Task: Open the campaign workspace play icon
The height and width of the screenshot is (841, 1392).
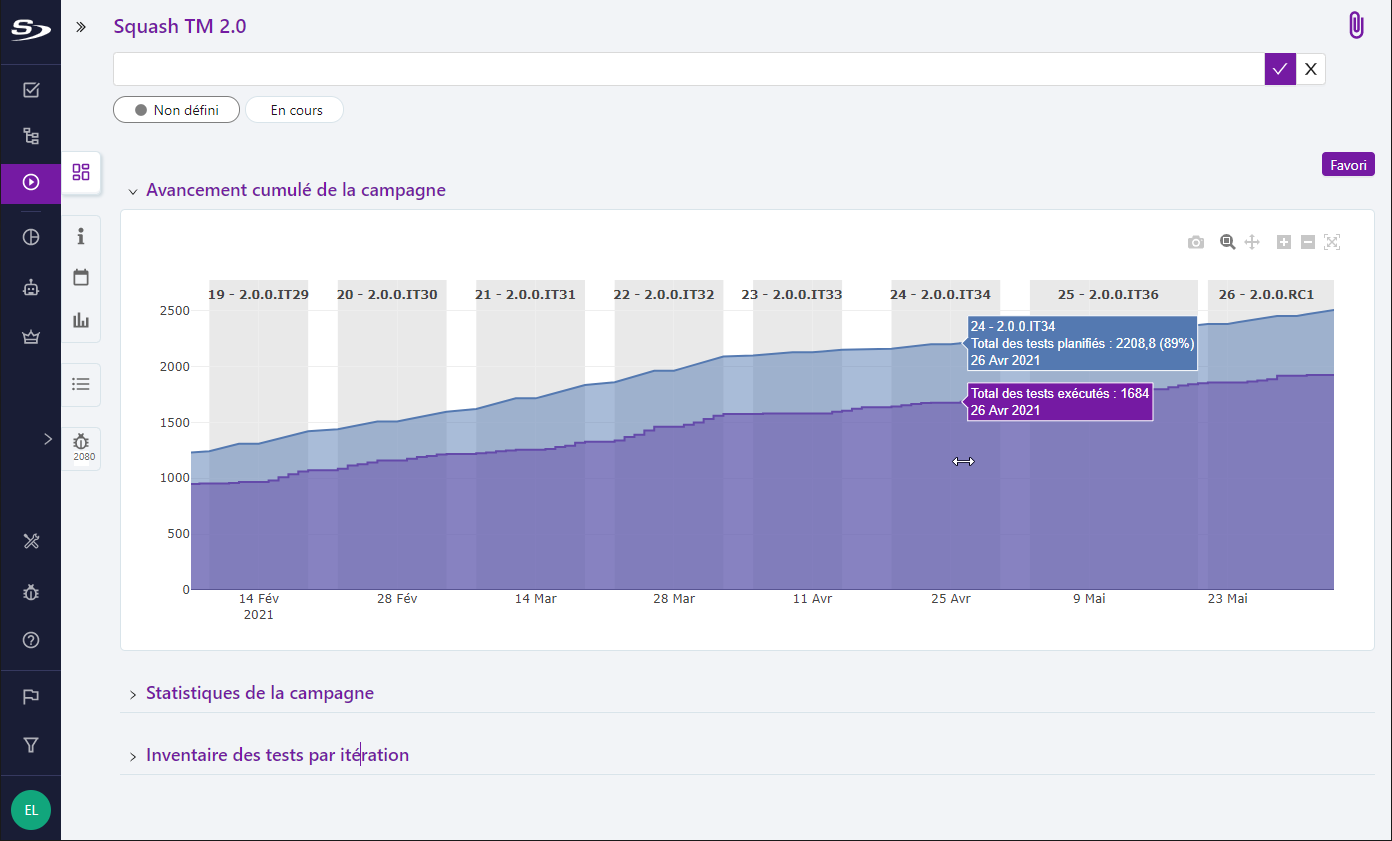Action: click(x=31, y=182)
